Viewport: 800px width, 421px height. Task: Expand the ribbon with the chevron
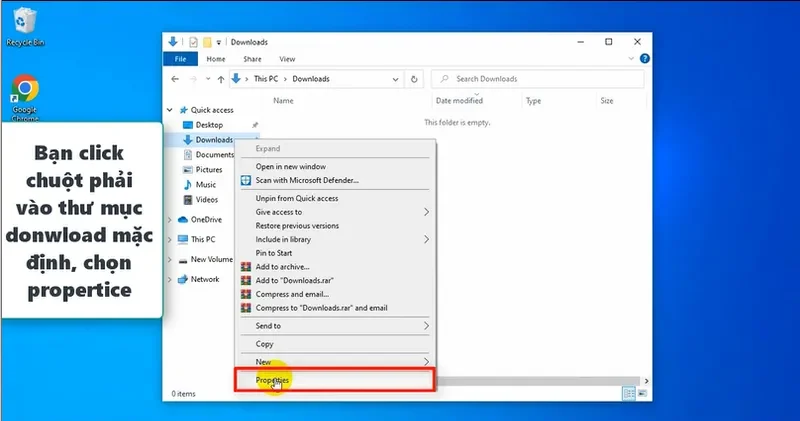pos(631,59)
